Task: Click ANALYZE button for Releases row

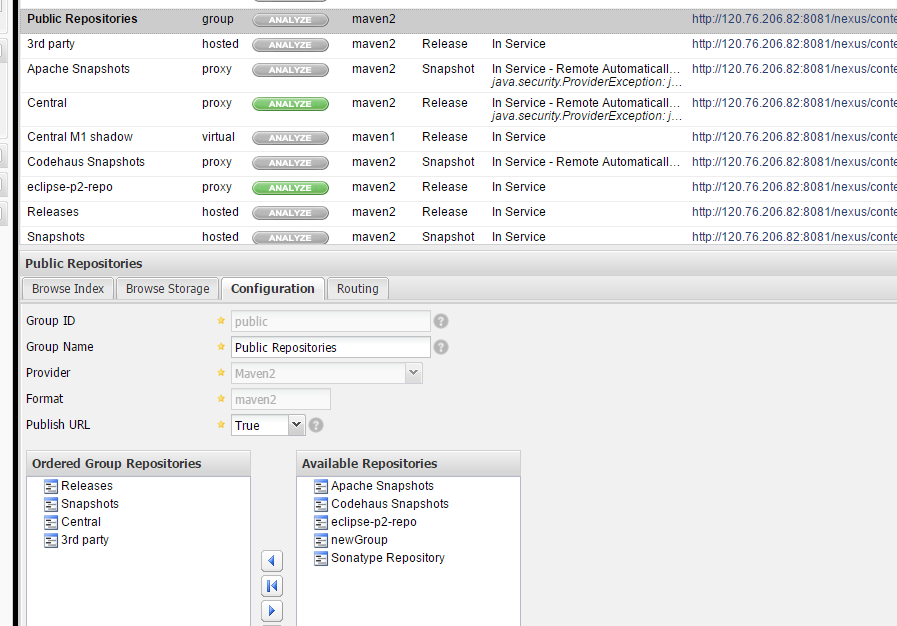Action: coord(291,213)
